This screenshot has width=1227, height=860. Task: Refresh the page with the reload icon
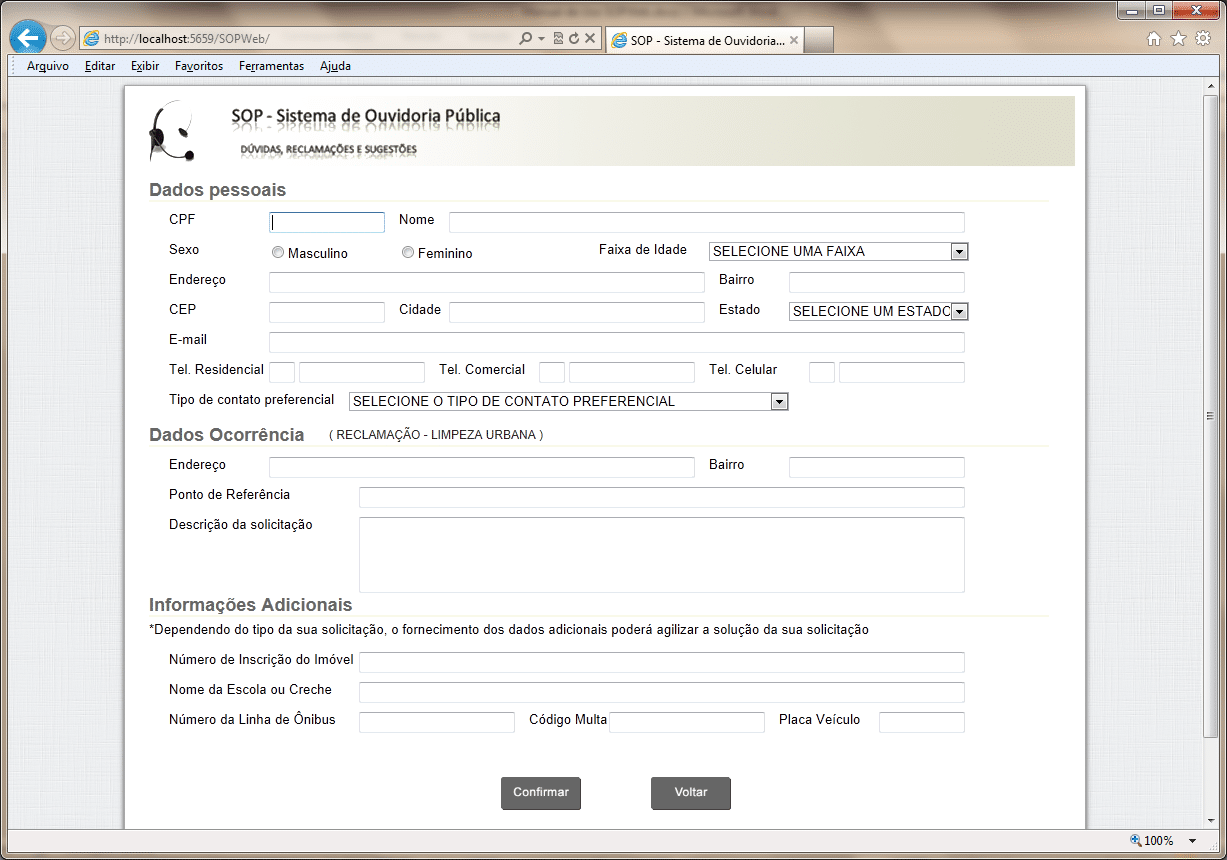coord(574,39)
